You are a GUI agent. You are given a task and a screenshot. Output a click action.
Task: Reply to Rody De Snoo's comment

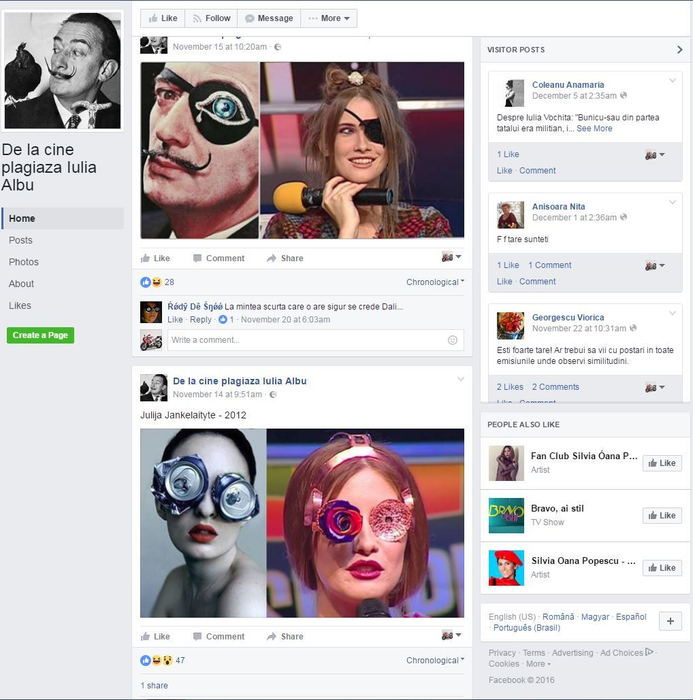tap(200, 320)
